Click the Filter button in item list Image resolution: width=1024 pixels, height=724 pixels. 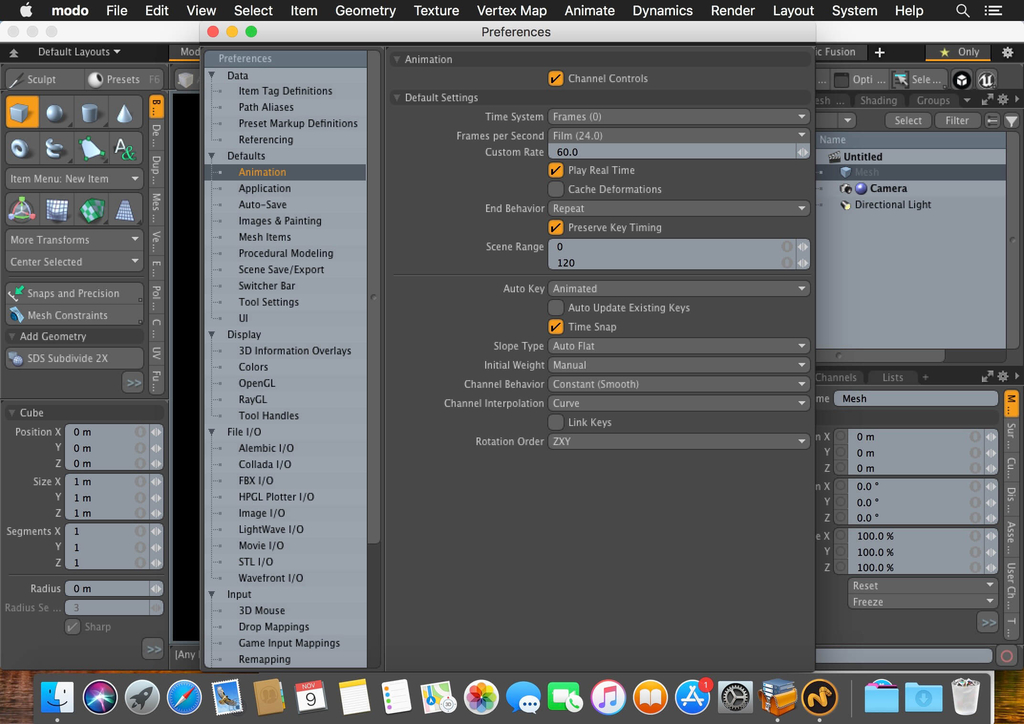[x=957, y=120]
